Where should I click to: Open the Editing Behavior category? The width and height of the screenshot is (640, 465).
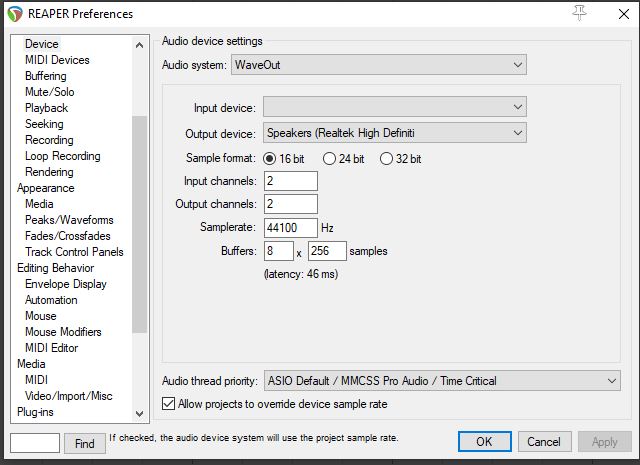tap(56, 268)
